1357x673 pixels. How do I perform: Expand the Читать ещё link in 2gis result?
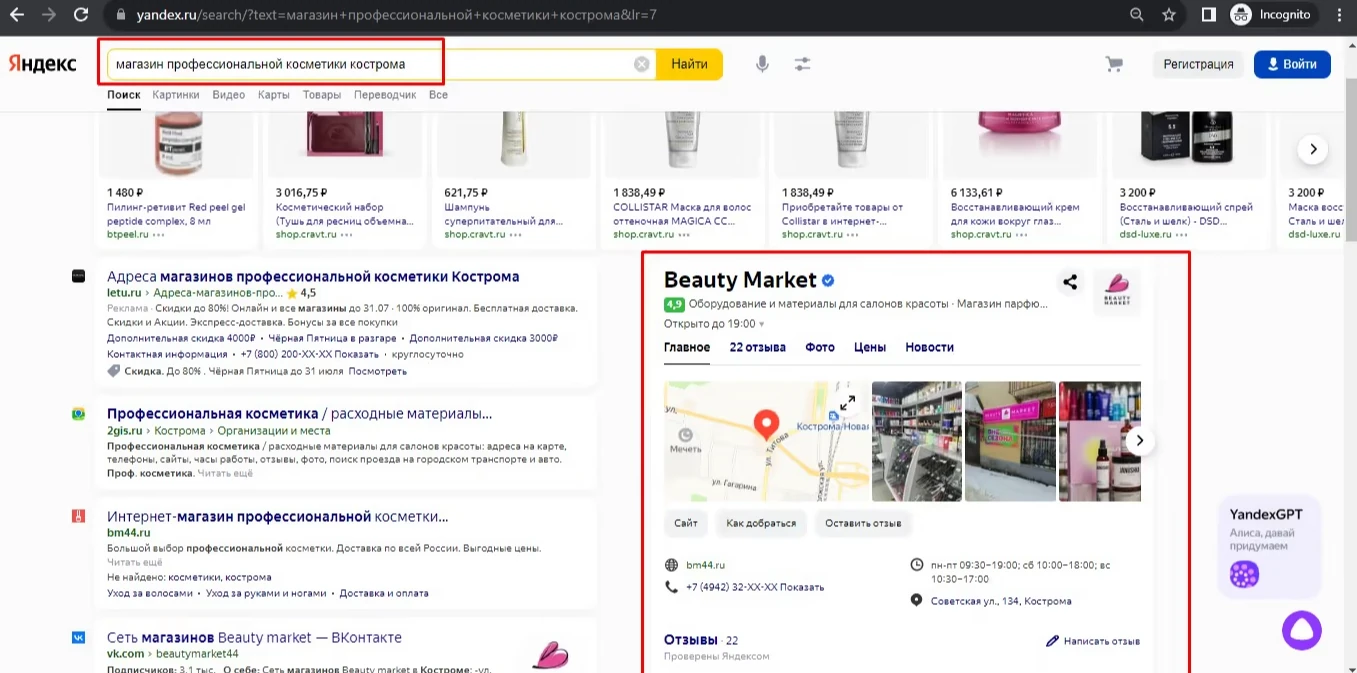pos(225,473)
